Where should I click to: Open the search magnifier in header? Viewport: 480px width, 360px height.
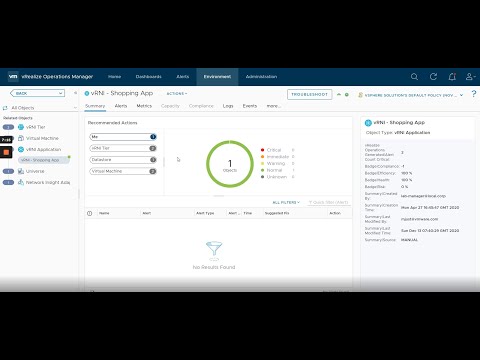(x=414, y=77)
